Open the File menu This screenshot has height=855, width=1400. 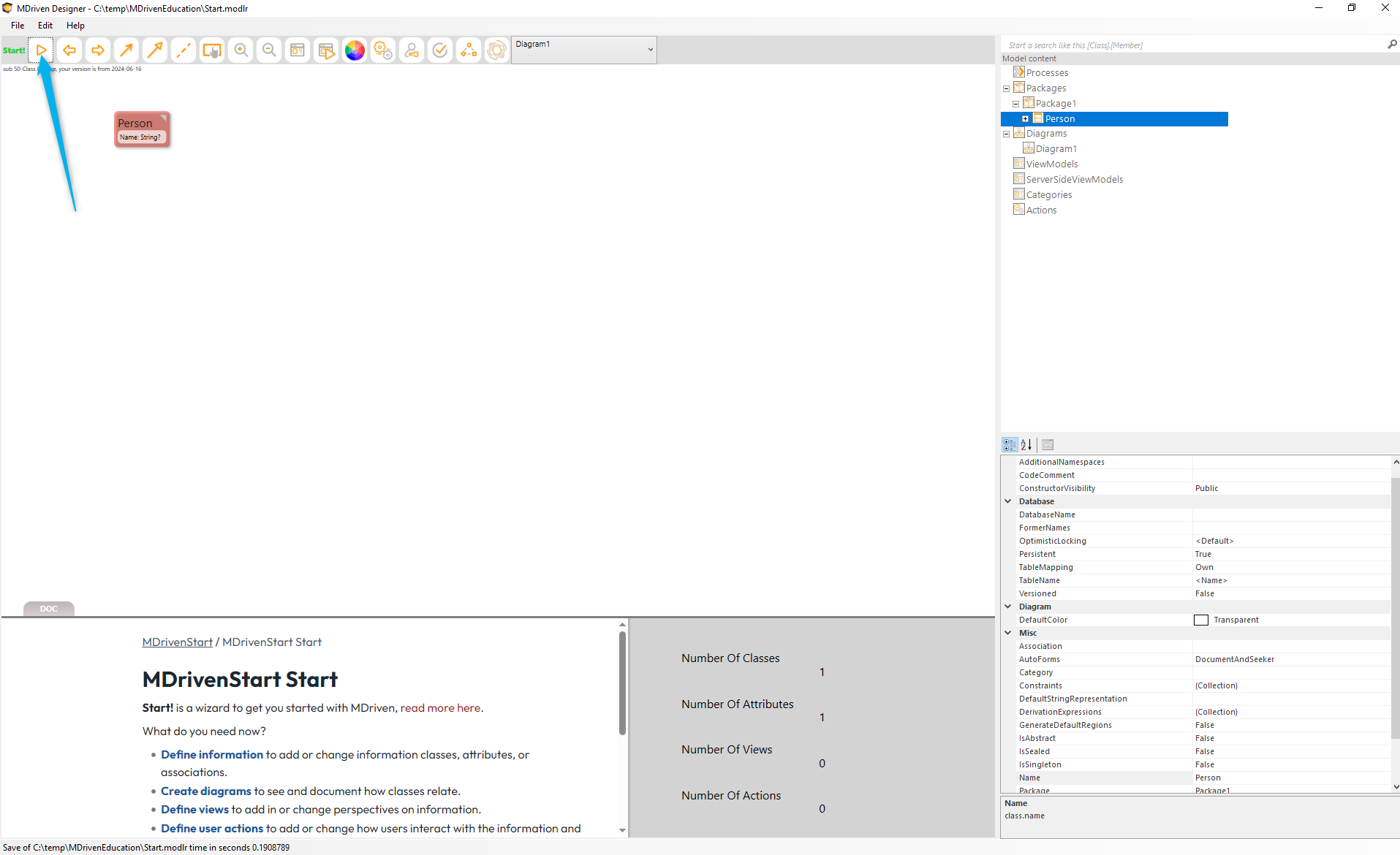click(18, 26)
